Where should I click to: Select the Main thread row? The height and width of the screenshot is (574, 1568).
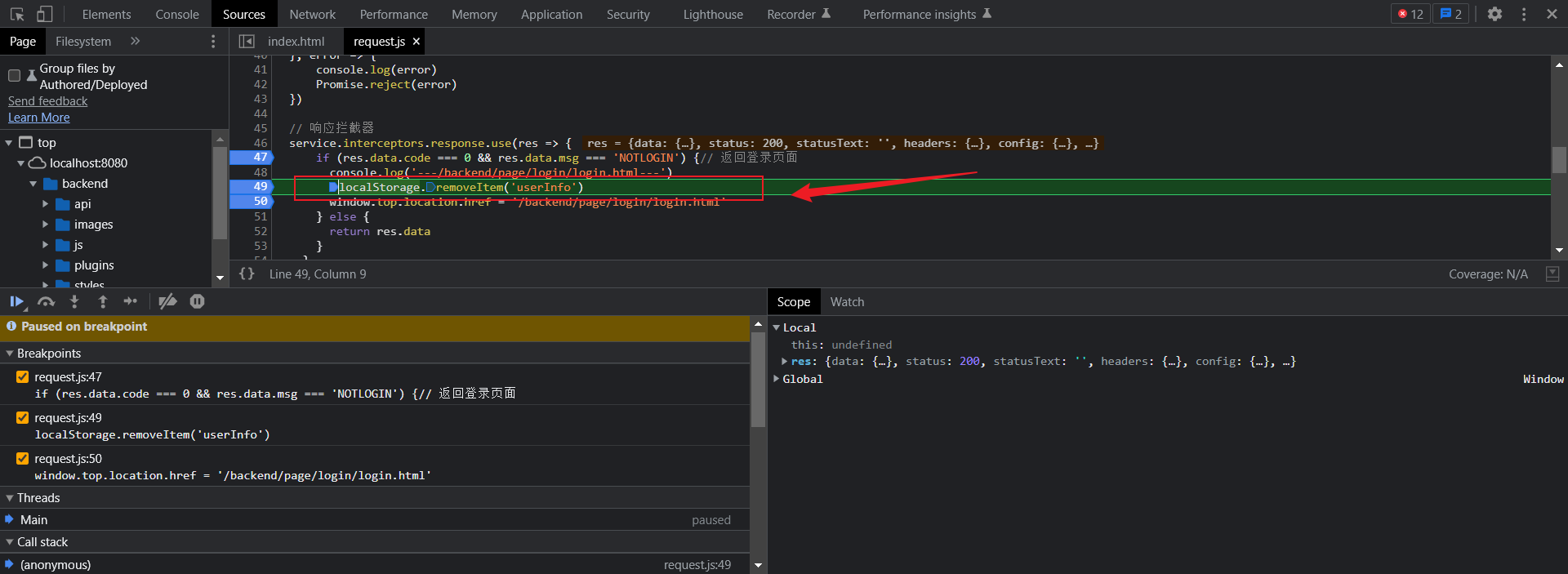point(375,520)
